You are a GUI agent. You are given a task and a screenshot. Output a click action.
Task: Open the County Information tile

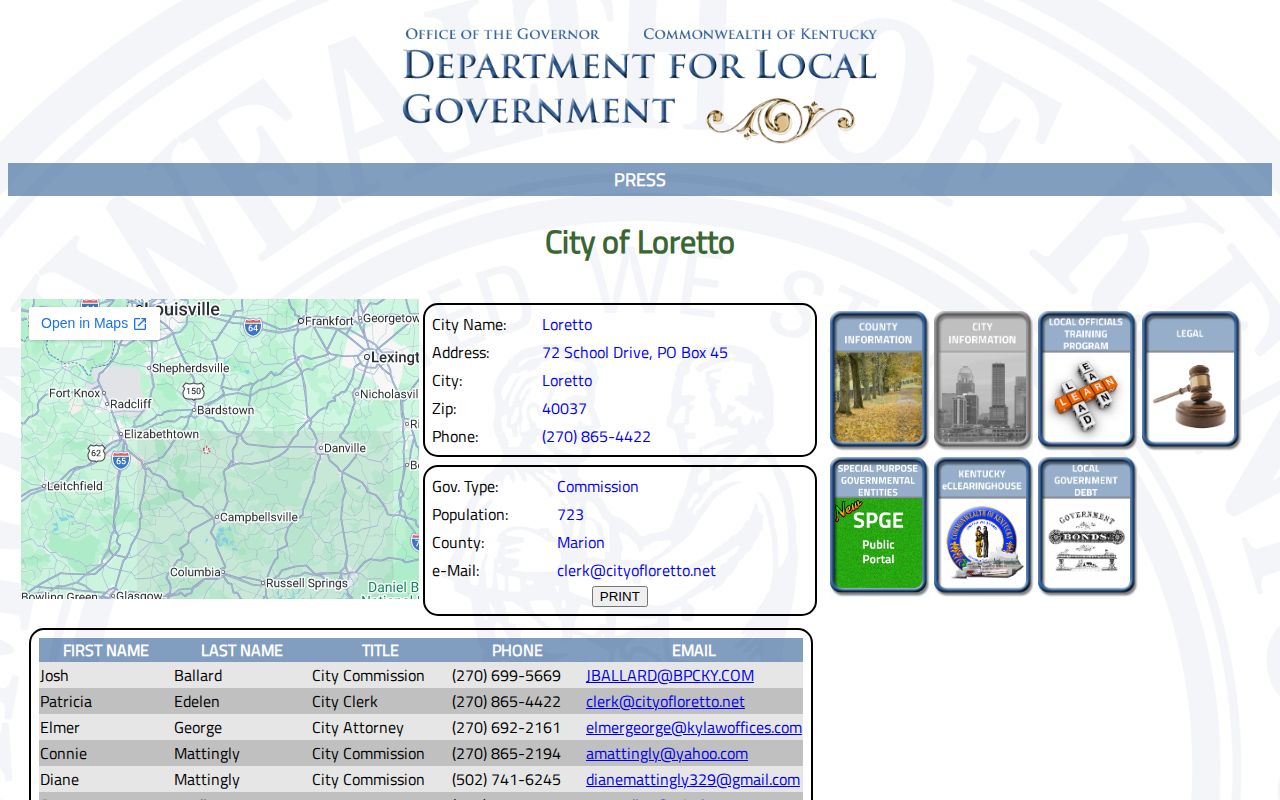pyautogui.click(x=878, y=379)
